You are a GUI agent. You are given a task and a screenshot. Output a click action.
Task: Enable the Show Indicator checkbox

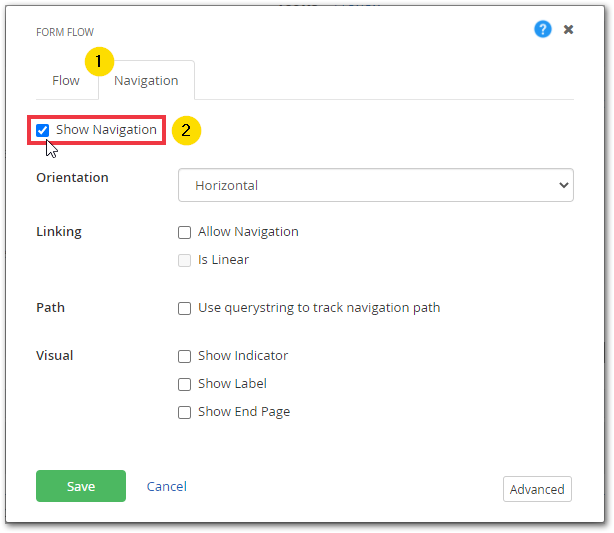(x=184, y=356)
